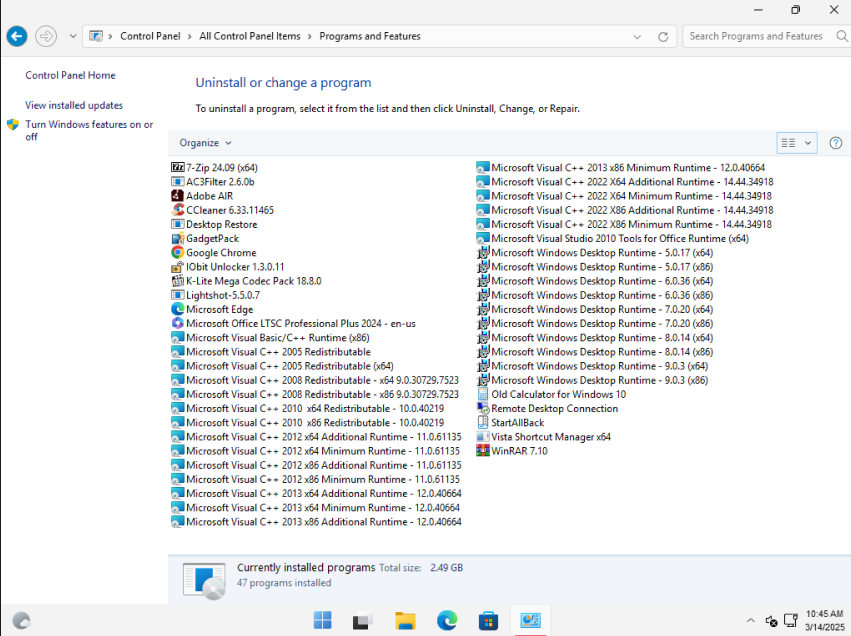Click the Lightshot-5.5.0.7 icon
Image resolution: width=851 pixels, height=636 pixels.
tap(177, 295)
